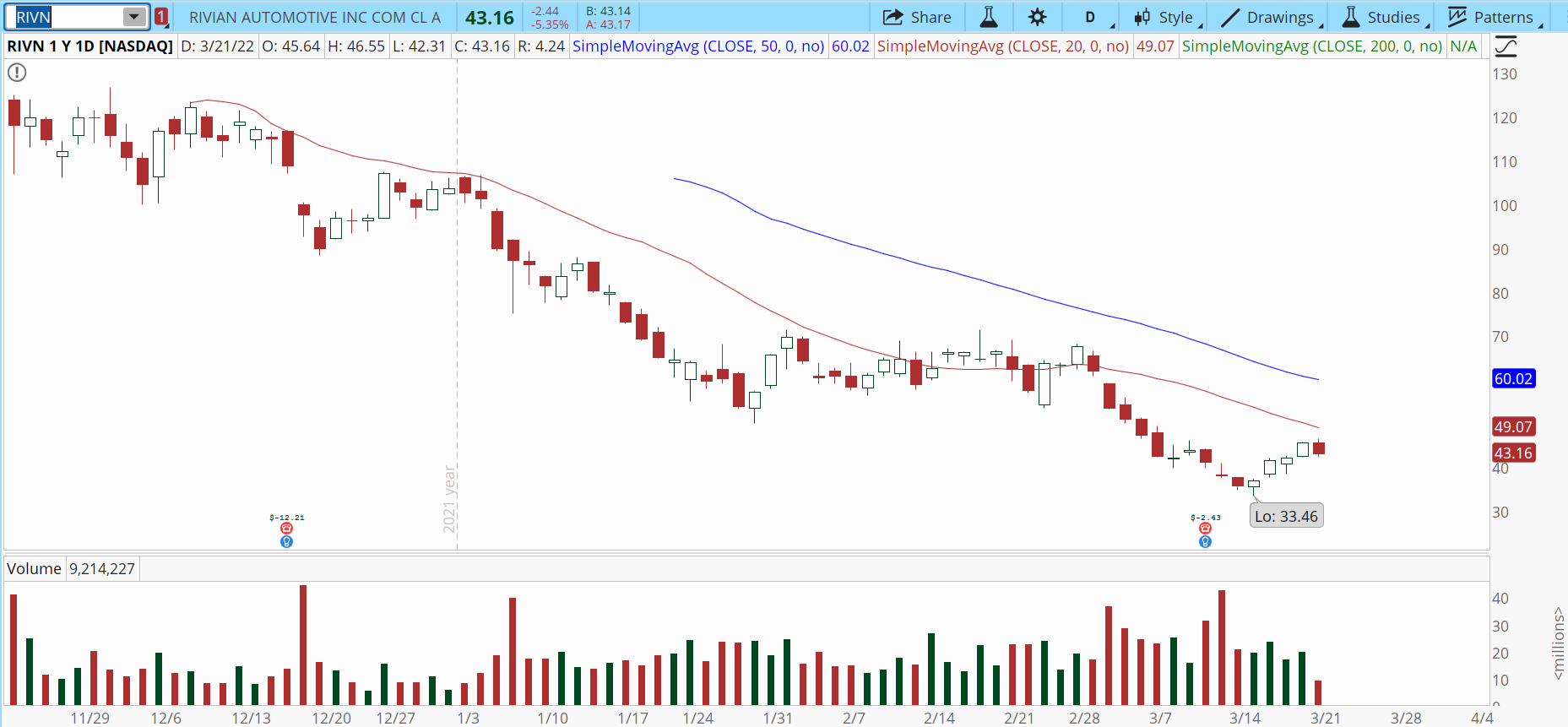Click the December earnings phone icon
This screenshot has width=1568, height=727.
pyautogui.click(x=286, y=529)
